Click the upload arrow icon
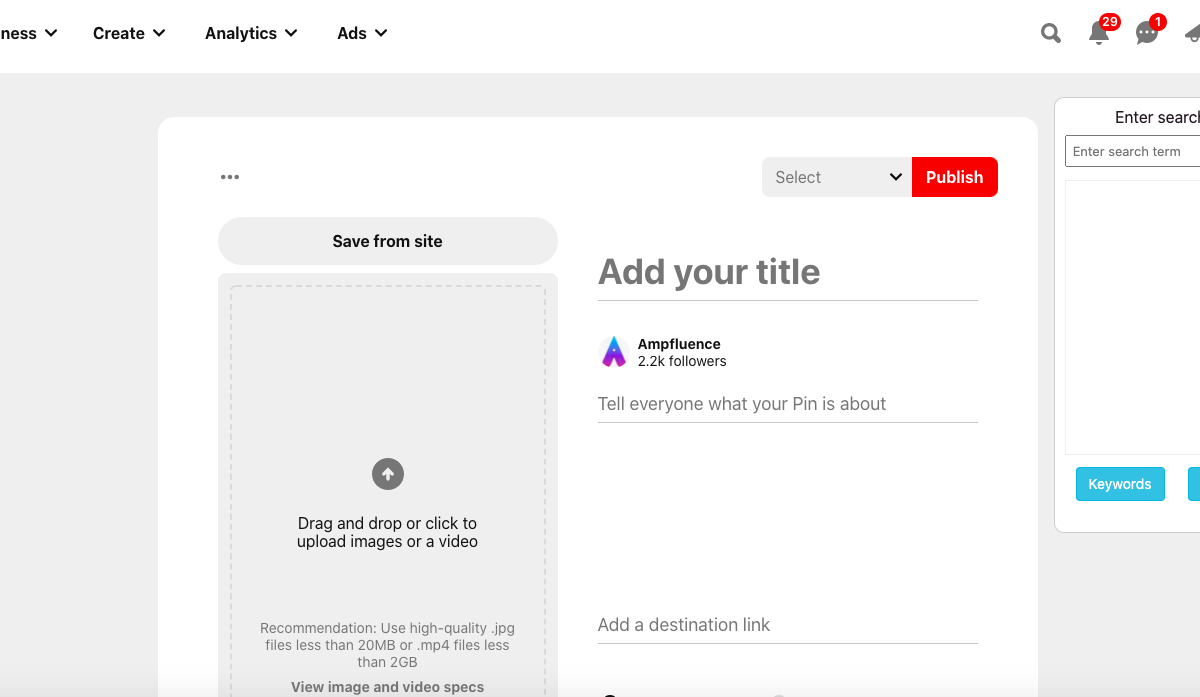This screenshot has height=697, width=1200. [x=388, y=474]
